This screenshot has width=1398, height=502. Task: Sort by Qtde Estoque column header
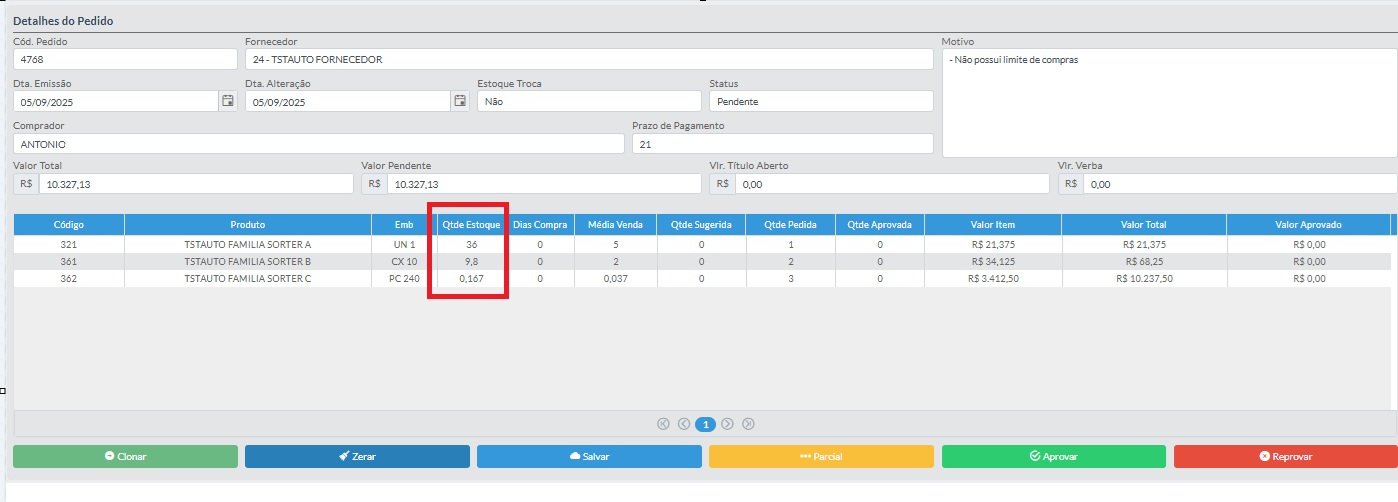[472, 225]
